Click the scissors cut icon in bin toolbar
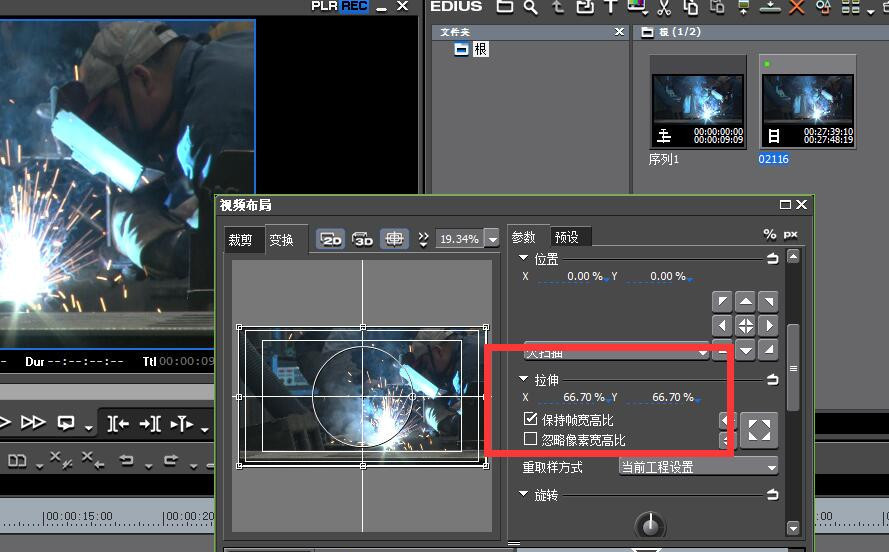 [663, 7]
